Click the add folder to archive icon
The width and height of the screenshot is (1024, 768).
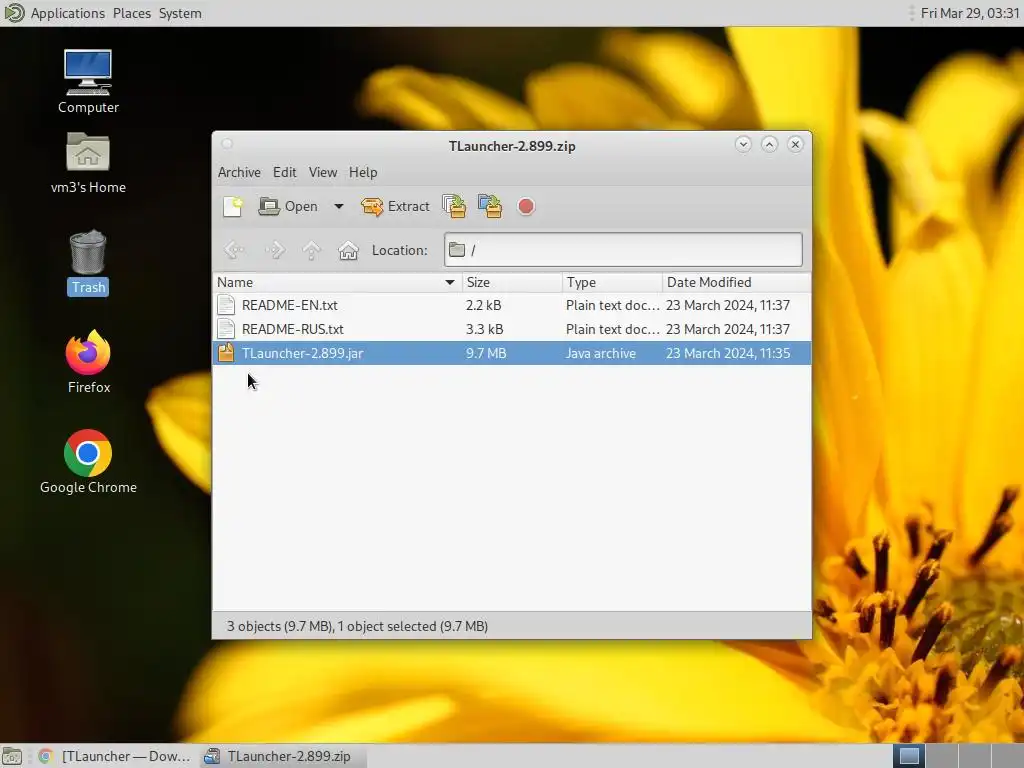coord(490,206)
